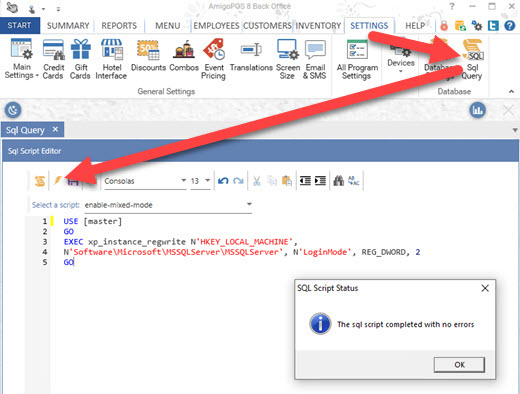Screen dimensions: 520x394
Task: Click the blue help question mark icon
Action: pos(509,26)
